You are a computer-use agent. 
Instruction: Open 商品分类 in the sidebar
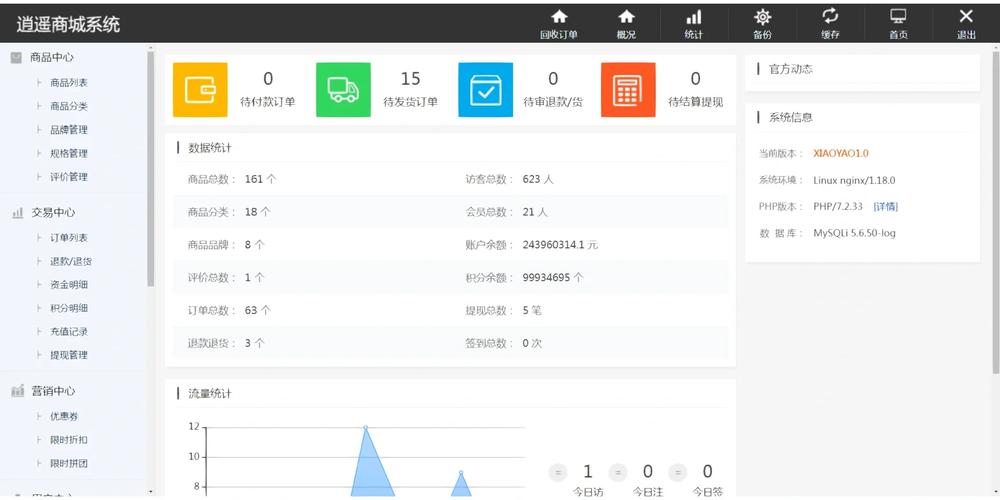coord(69,107)
